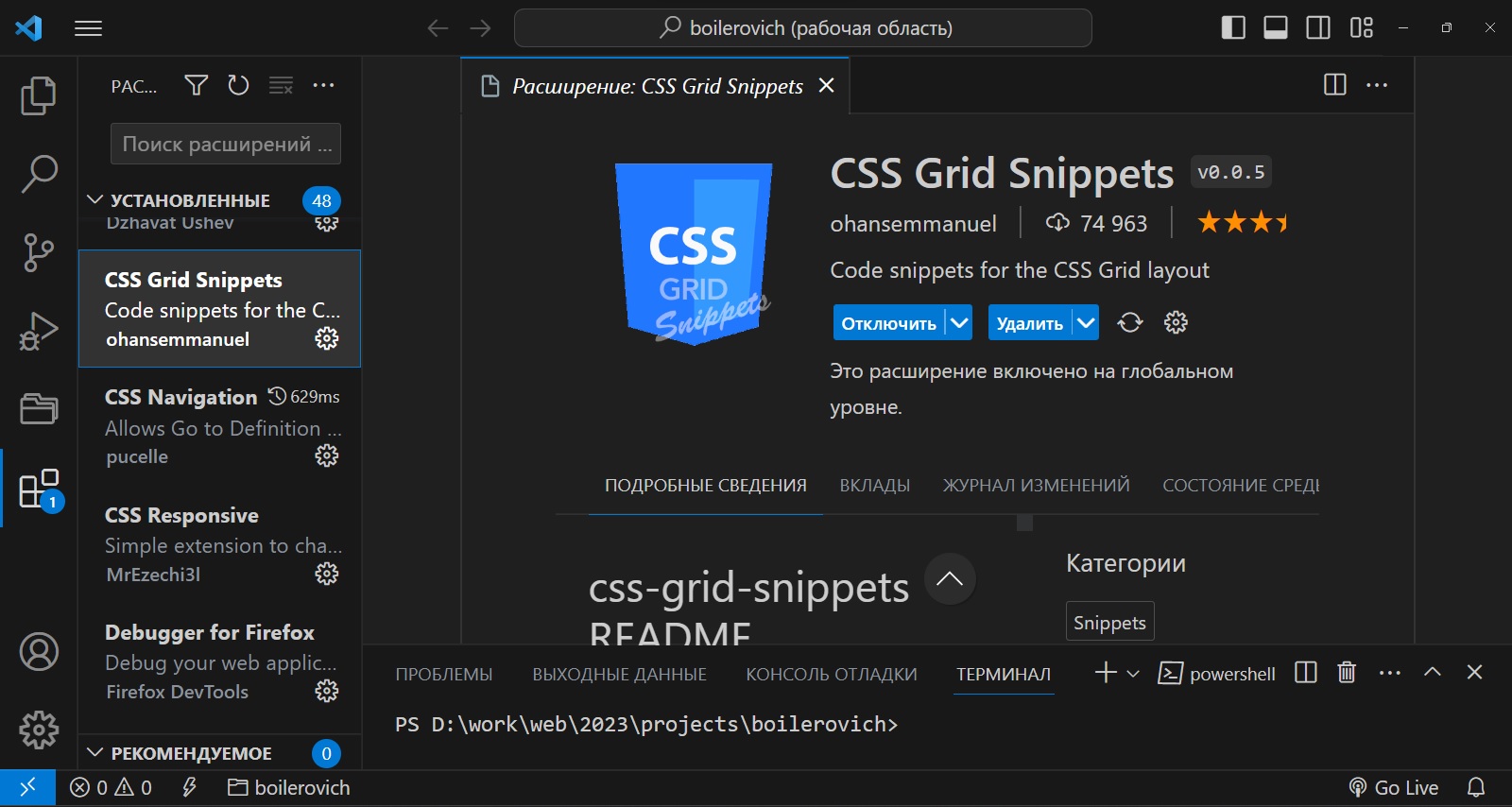Click the ohansemmanuel publisher link

coord(913,224)
